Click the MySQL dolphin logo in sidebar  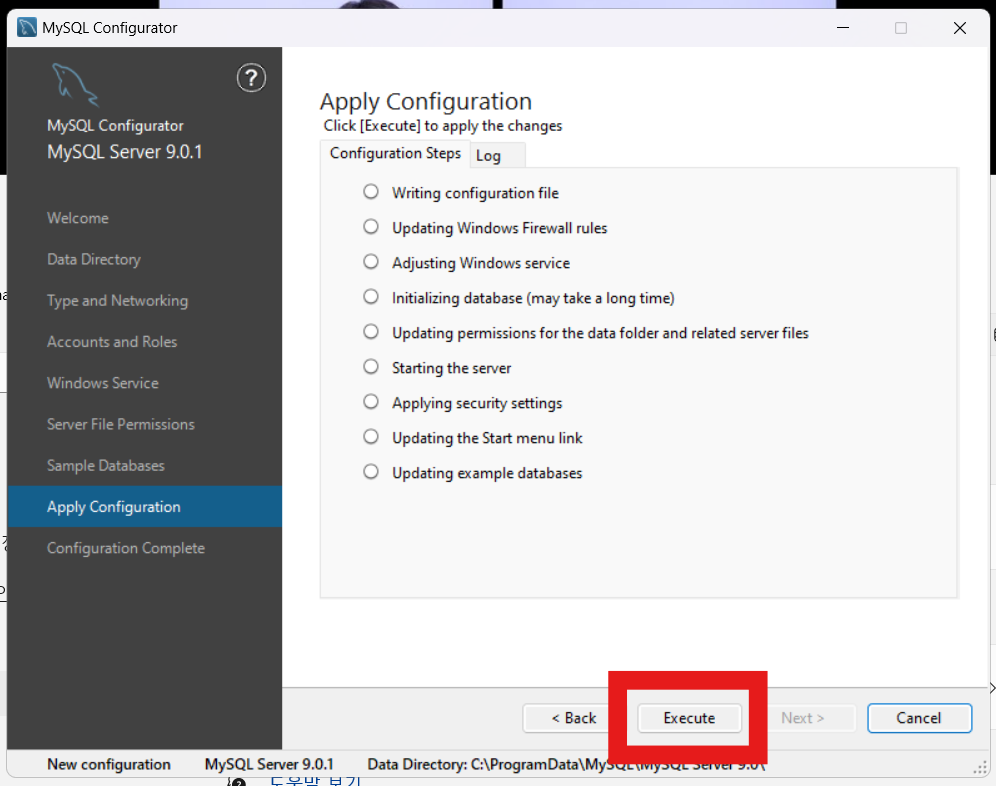click(x=75, y=85)
